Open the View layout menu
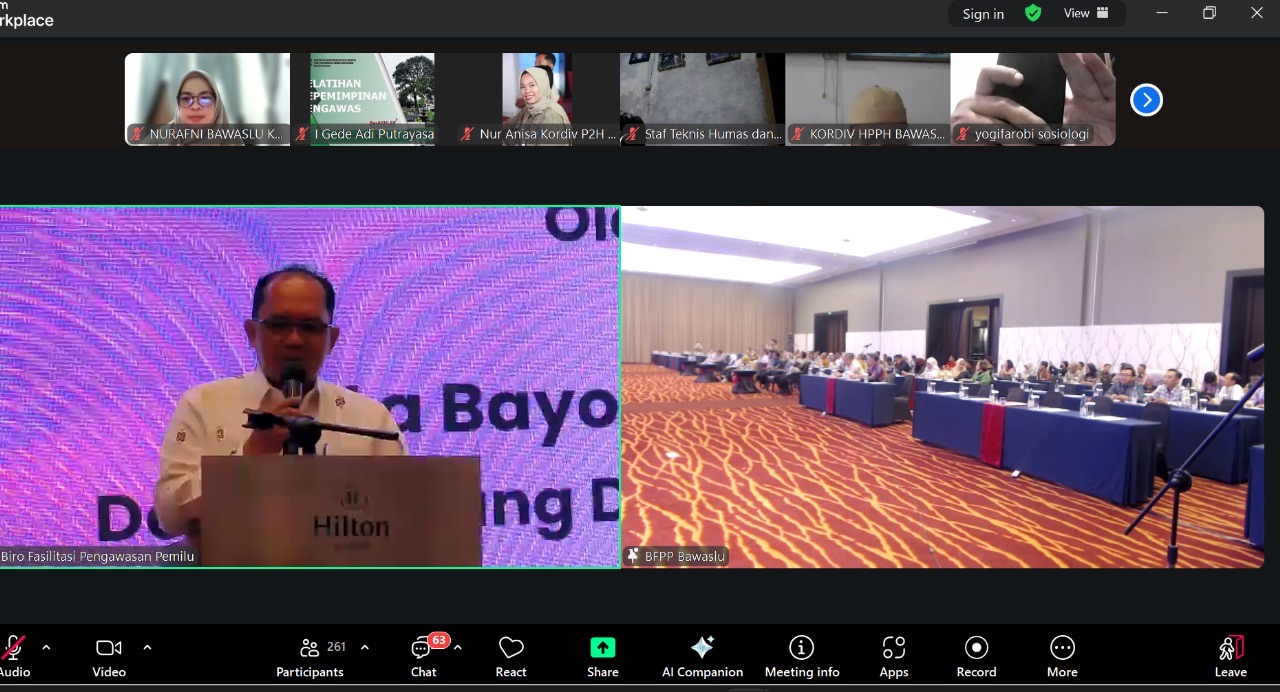 click(x=1086, y=13)
